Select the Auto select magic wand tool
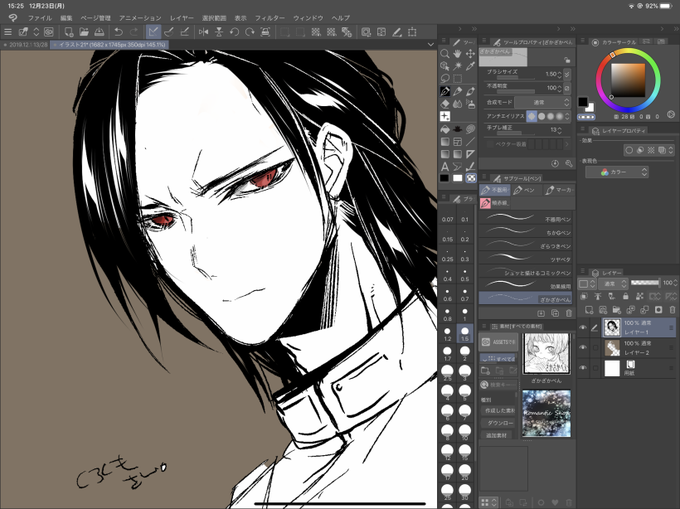Image resolution: width=680 pixels, height=509 pixels. pyautogui.click(x=457, y=66)
